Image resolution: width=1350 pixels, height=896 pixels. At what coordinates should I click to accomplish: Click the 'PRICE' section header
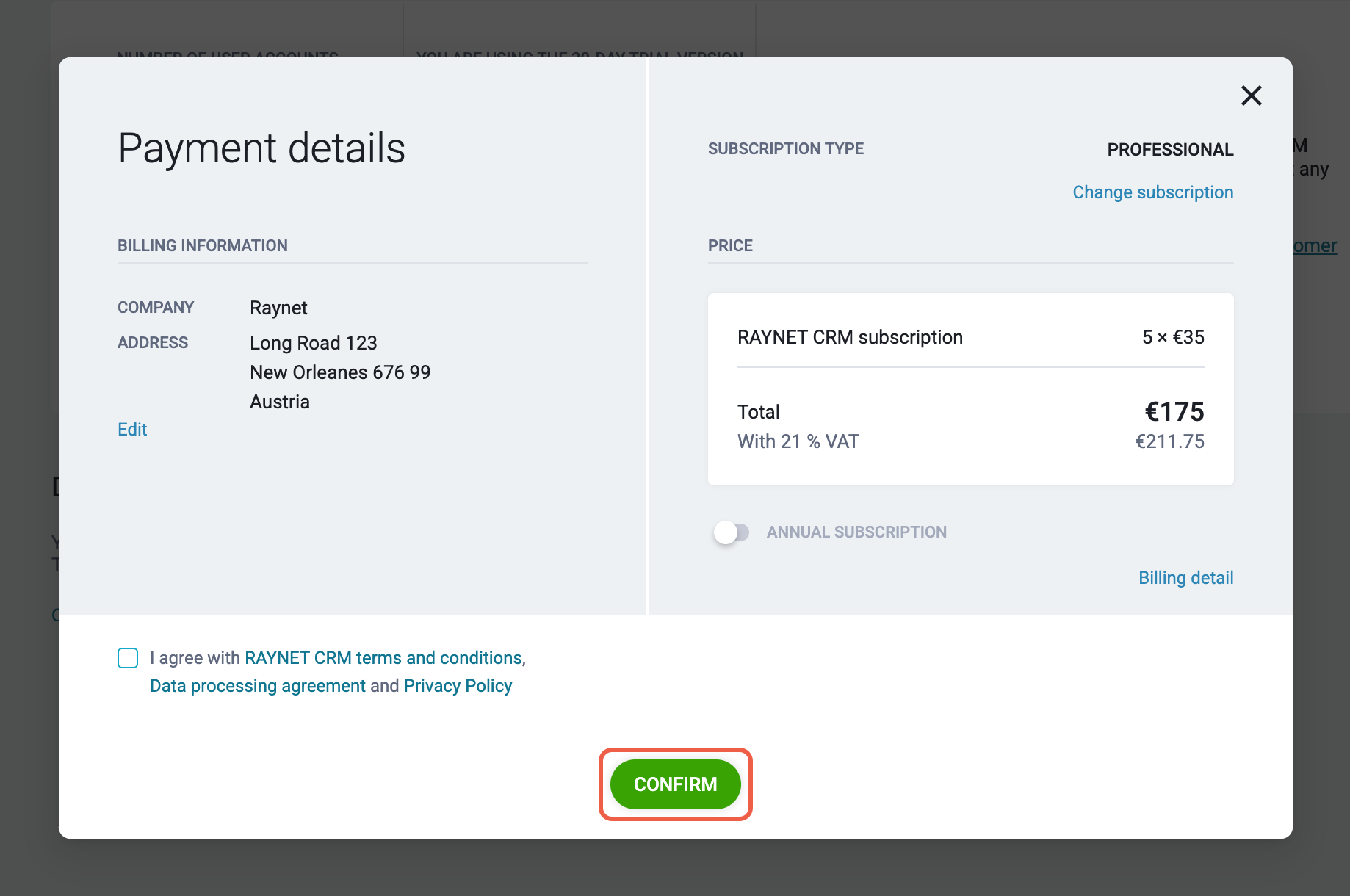point(730,246)
